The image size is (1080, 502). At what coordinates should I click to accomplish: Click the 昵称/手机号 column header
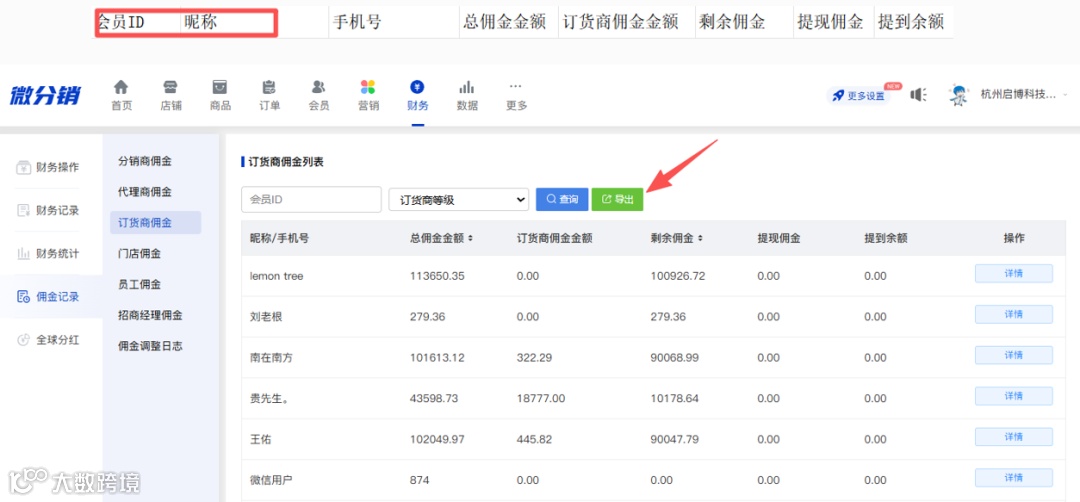279,238
